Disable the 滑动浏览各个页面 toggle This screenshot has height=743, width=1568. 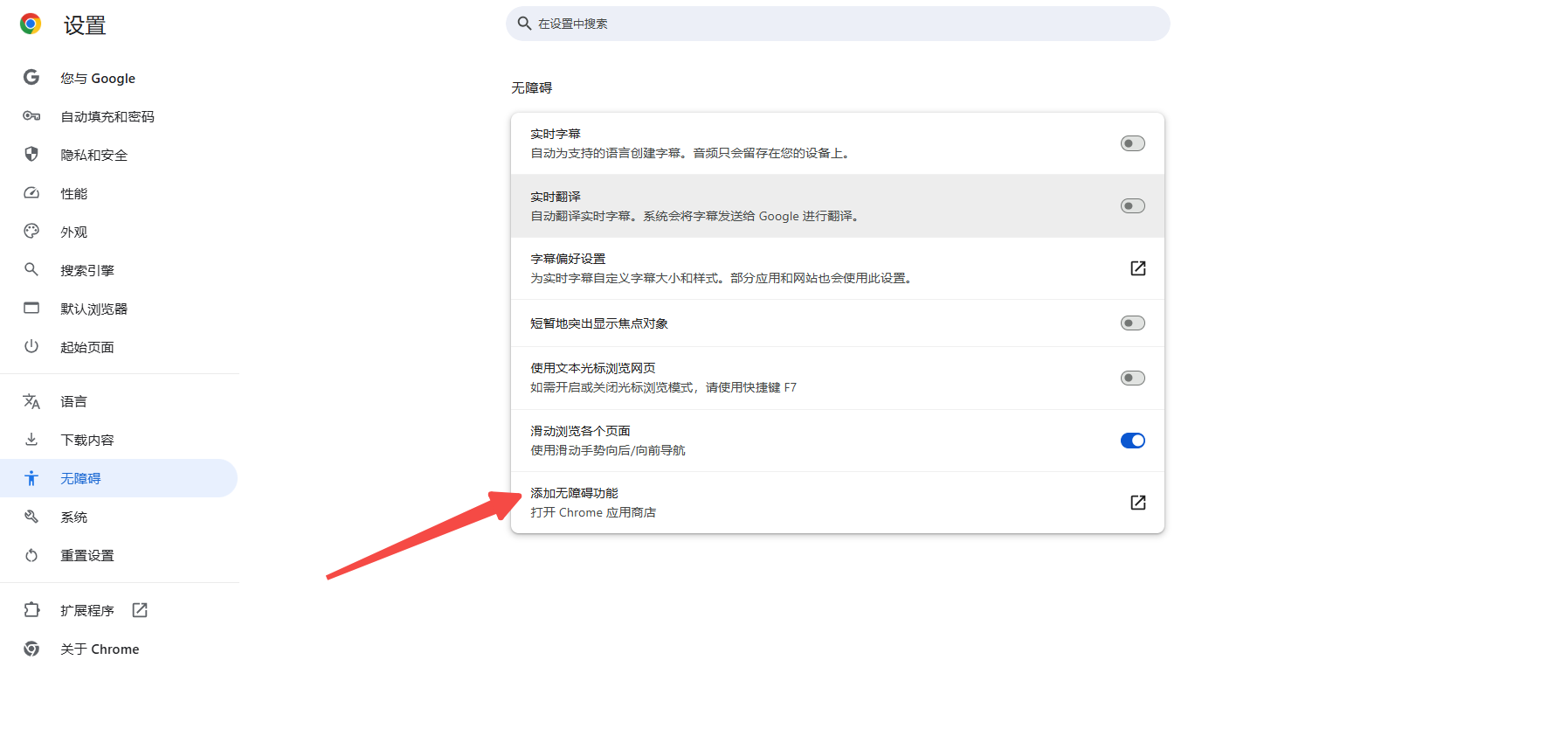[x=1133, y=441]
